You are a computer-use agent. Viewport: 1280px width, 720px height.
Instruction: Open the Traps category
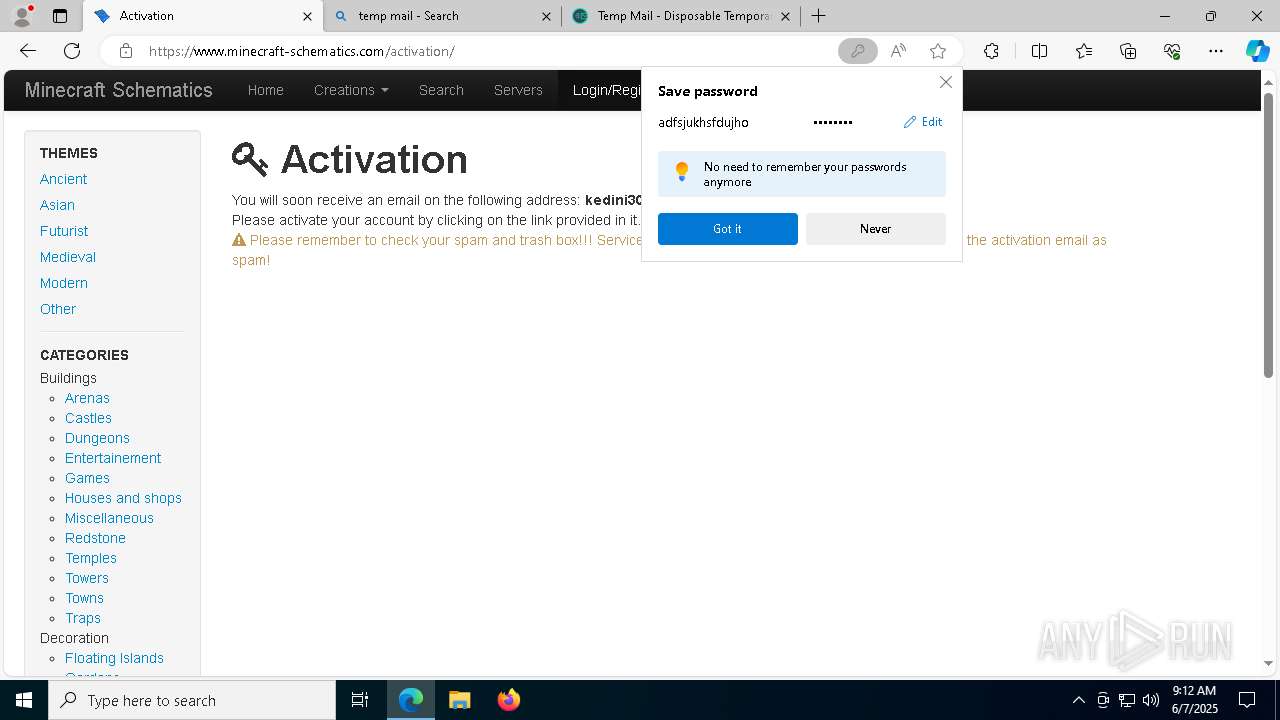click(83, 618)
